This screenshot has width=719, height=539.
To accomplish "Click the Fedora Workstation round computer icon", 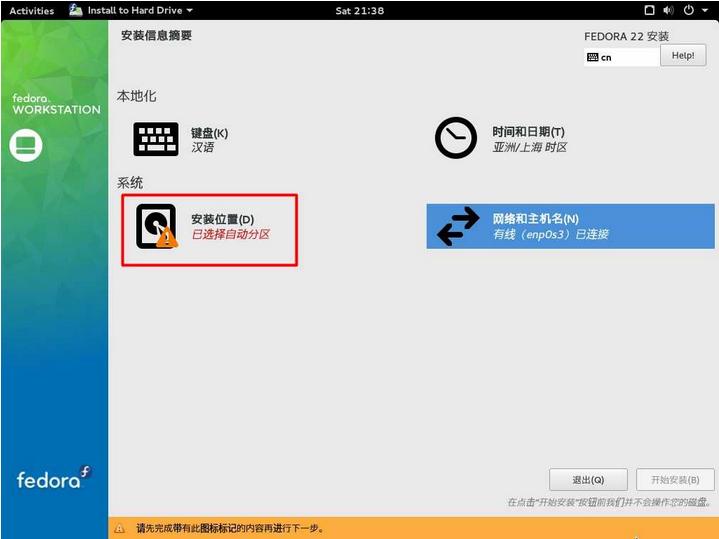I will pyautogui.click(x=26, y=145).
